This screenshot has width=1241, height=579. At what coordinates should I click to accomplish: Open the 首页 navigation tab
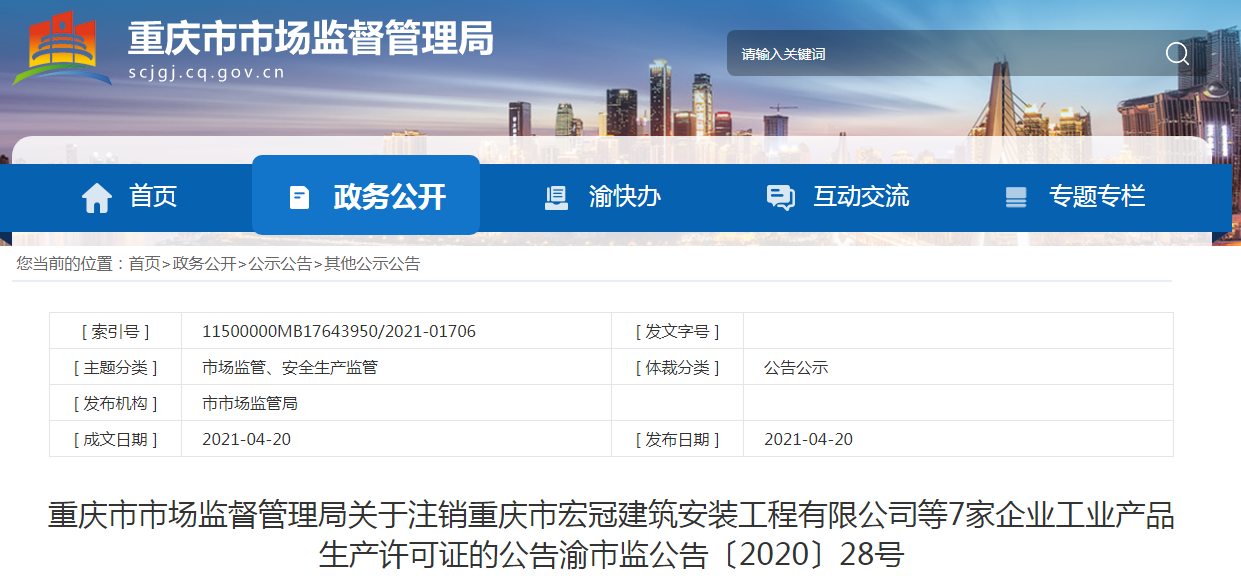(x=153, y=196)
